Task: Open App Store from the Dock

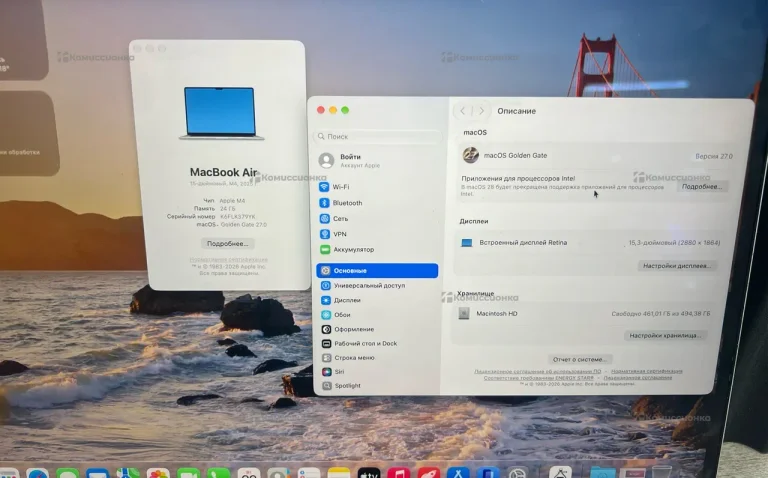Action: pyautogui.click(x=458, y=473)
